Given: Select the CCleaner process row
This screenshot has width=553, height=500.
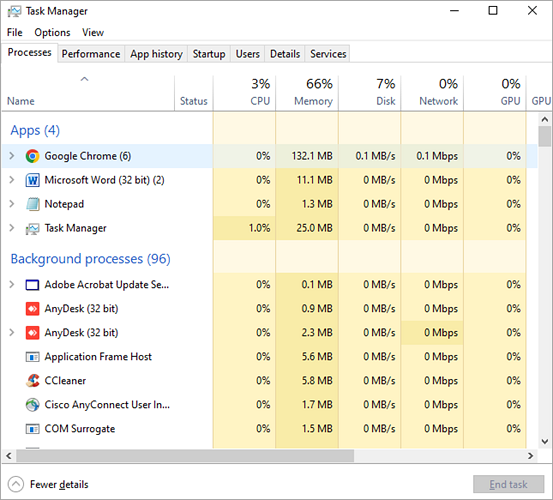Looking at the screenshot, I should coord(269,380).
